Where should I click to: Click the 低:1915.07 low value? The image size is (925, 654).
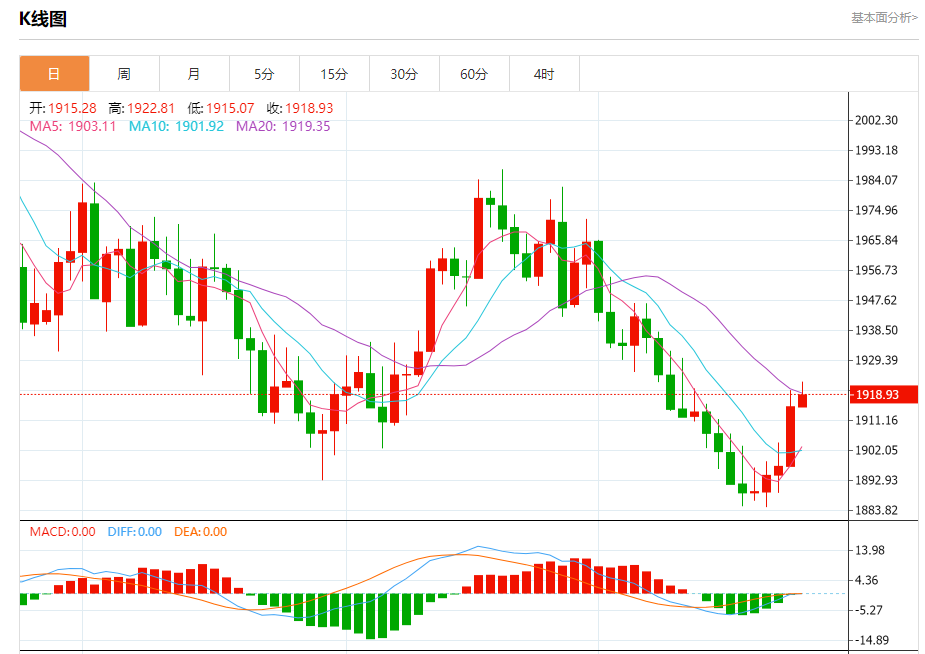[x=221, y=108]
